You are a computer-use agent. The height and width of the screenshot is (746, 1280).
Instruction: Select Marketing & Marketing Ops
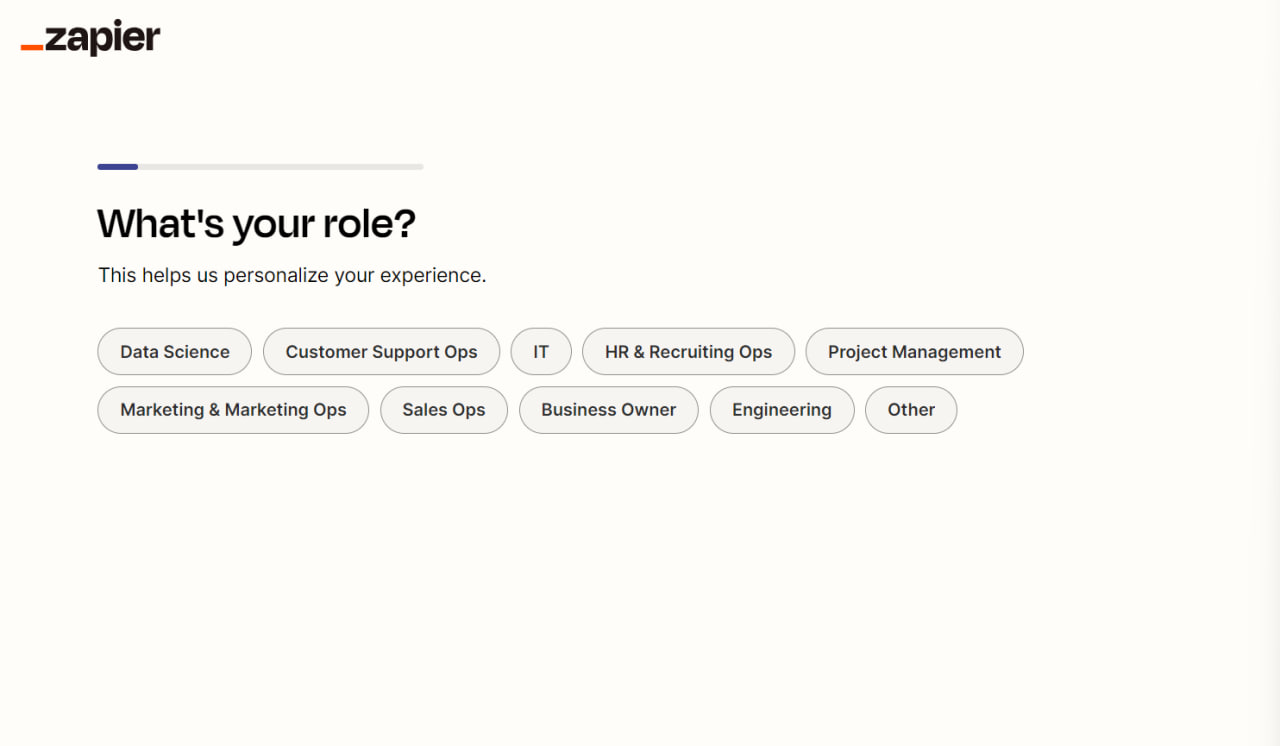point(233,410)
